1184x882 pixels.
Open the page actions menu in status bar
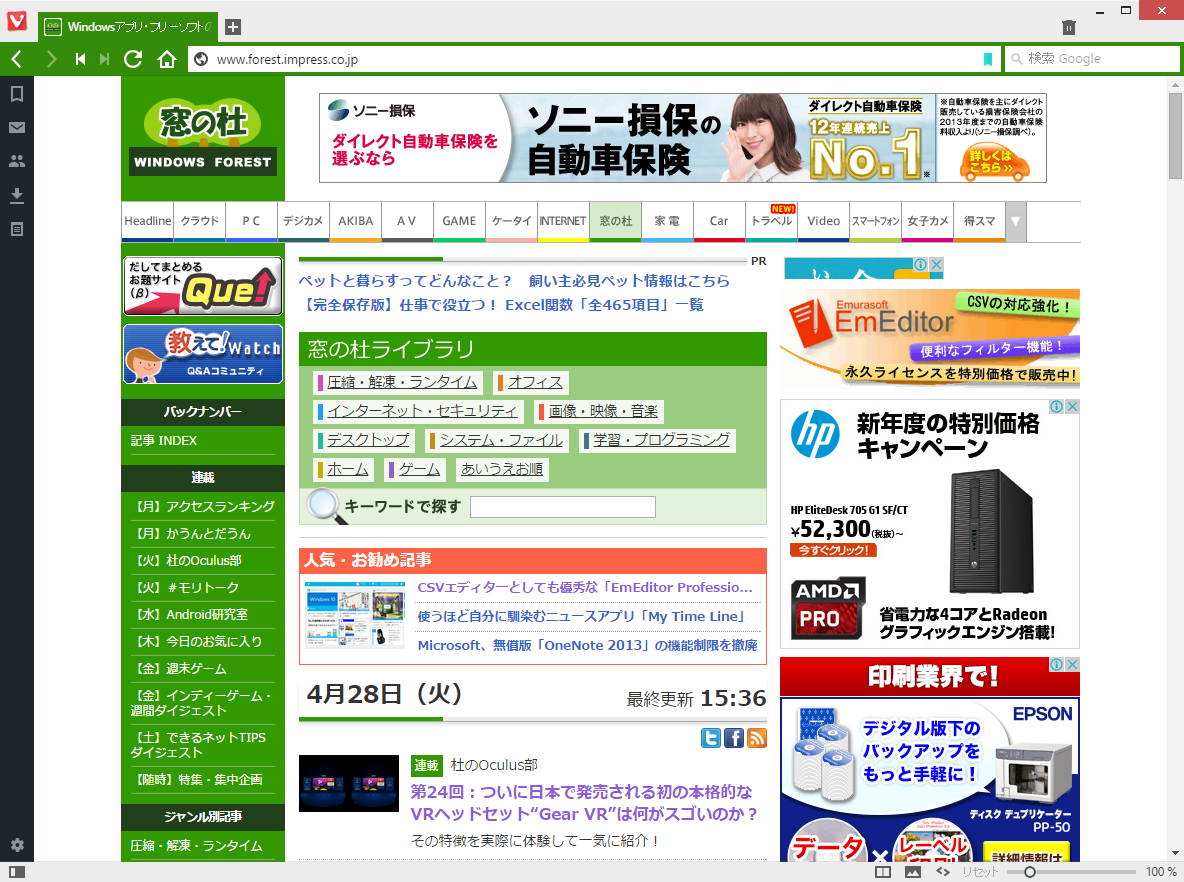pyautogui.click(x=942, y=871)
